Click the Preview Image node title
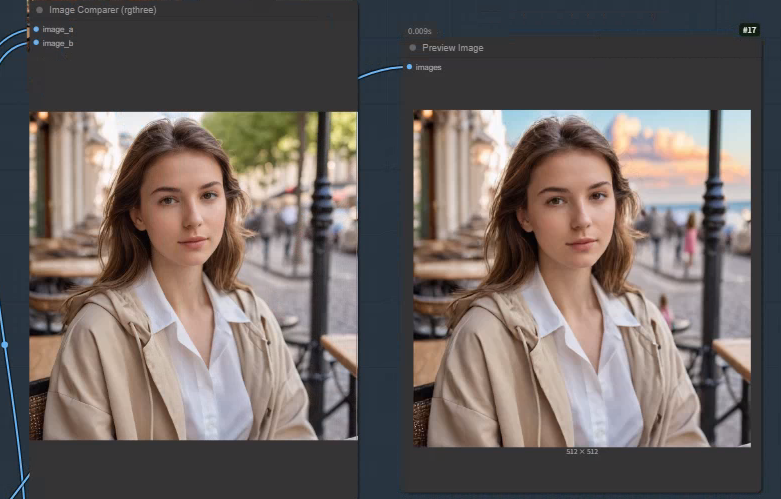 [x=453, y=48]
